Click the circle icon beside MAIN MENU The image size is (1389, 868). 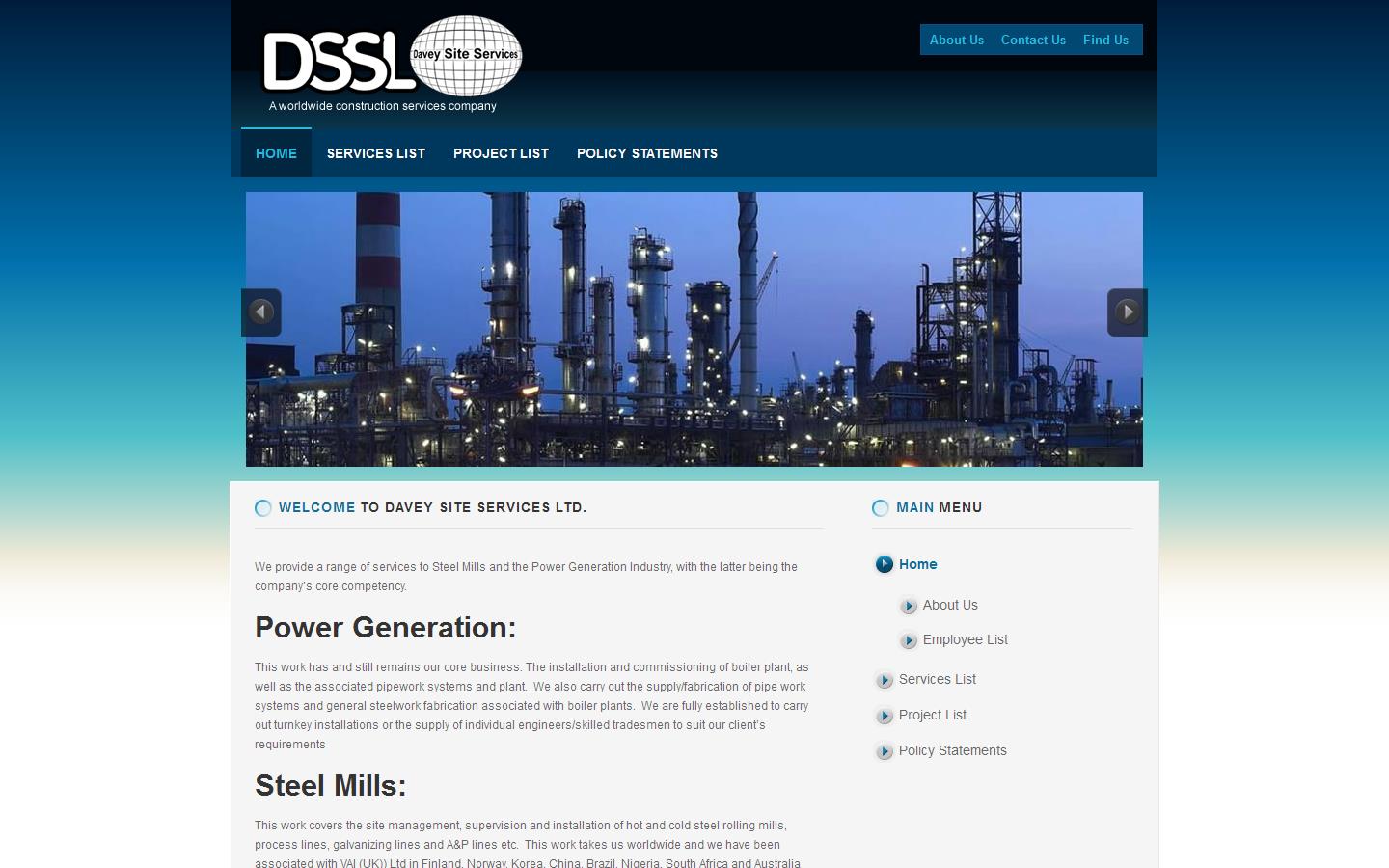point(880,508)
